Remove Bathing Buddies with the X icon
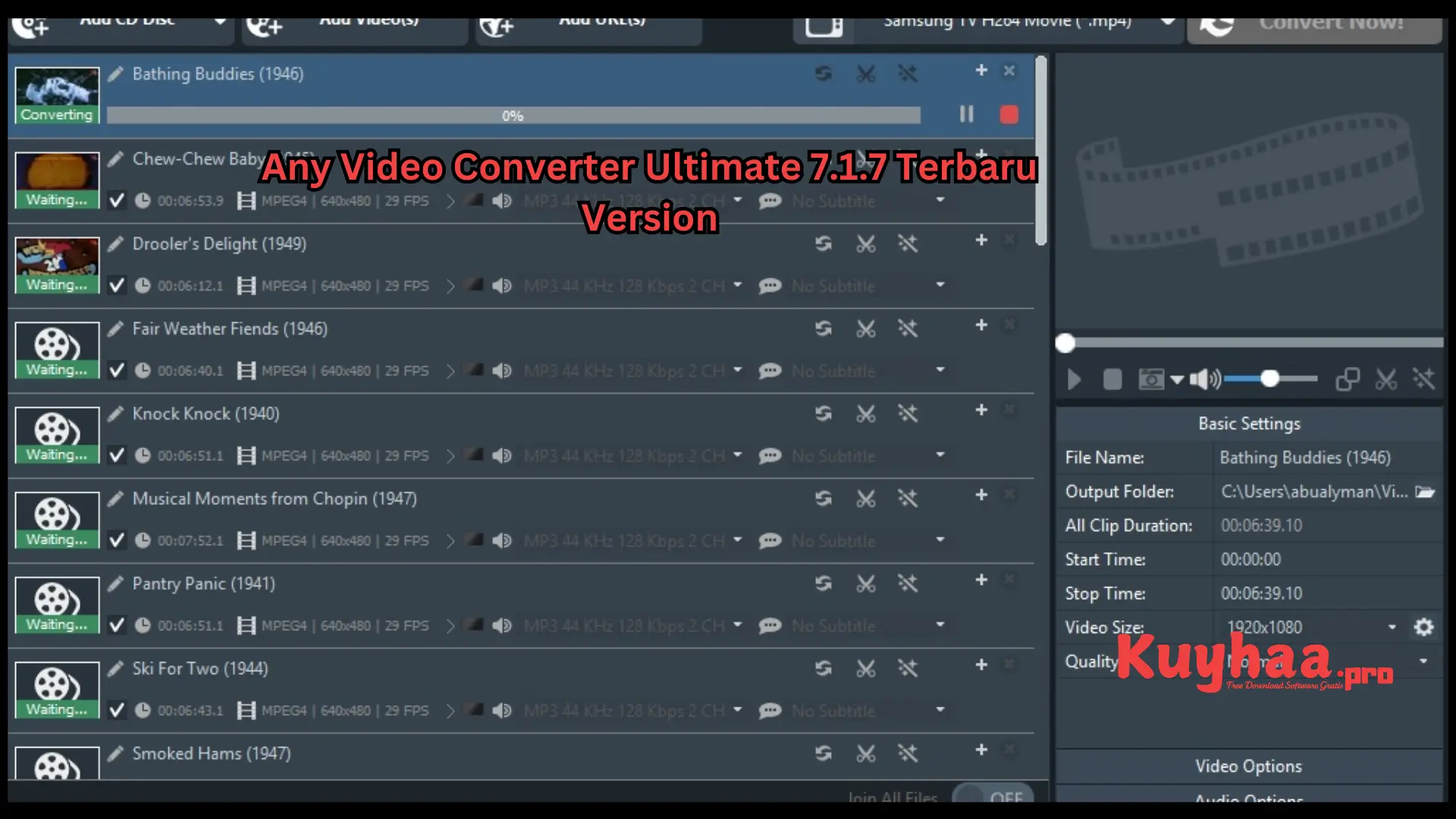The image size is (1456, 819). point(1009,70)
